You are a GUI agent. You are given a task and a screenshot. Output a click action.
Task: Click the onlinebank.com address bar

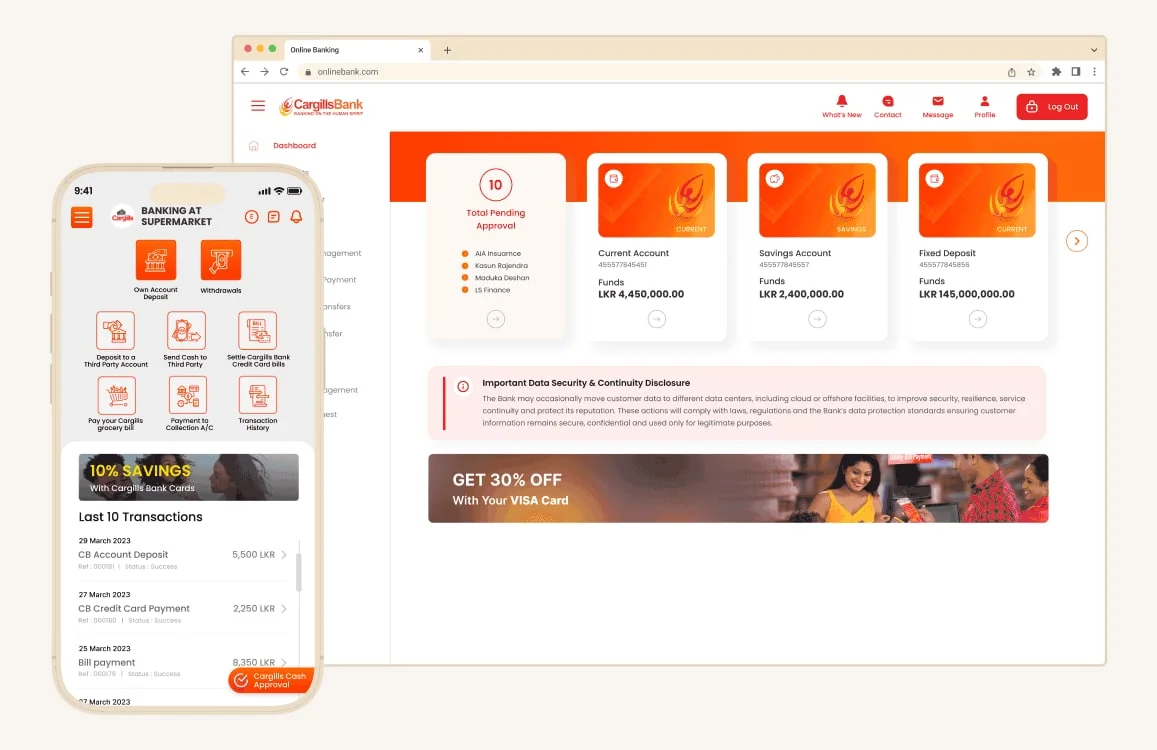649,72
